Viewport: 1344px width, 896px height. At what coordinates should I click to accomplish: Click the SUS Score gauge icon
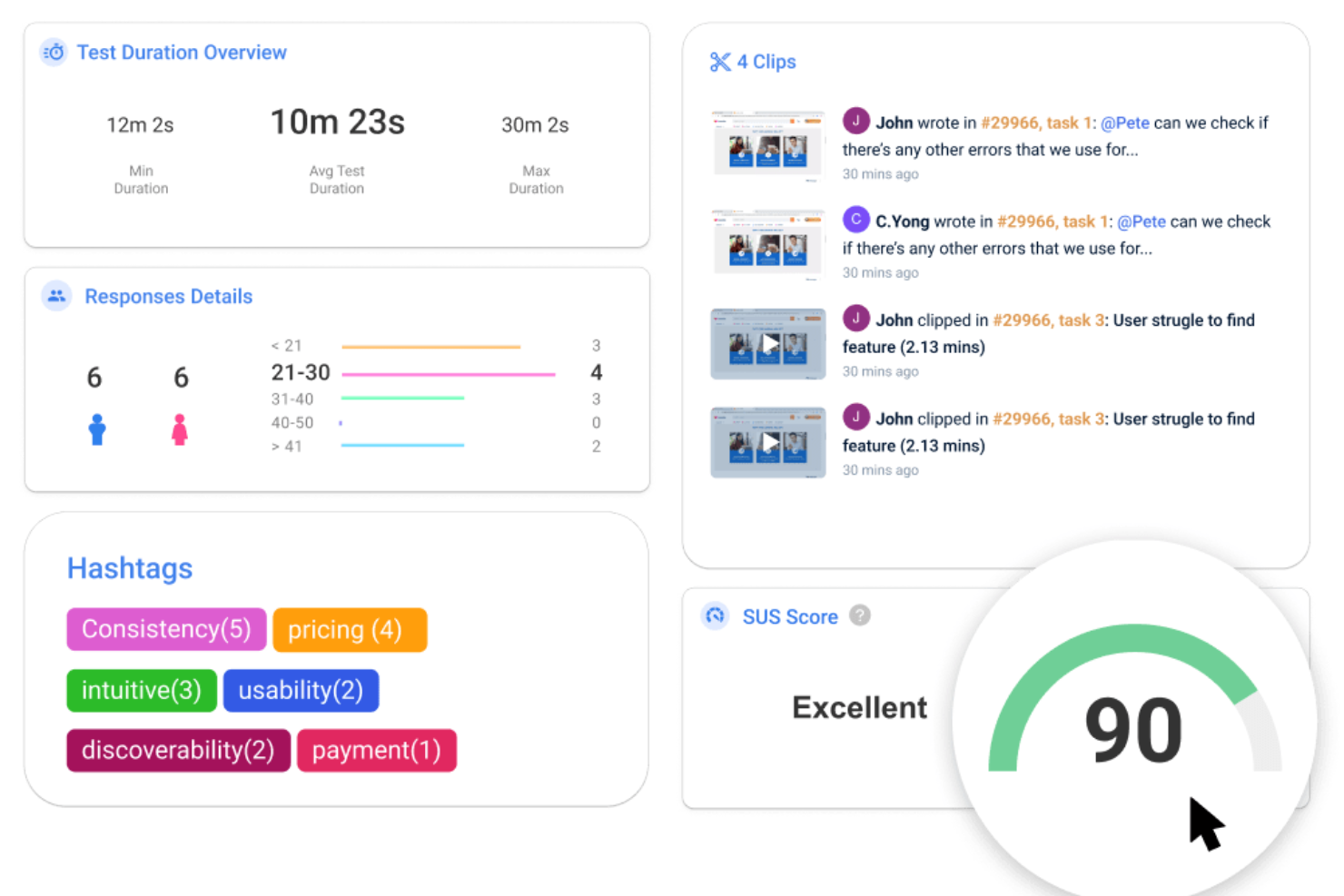pos(716,616)
